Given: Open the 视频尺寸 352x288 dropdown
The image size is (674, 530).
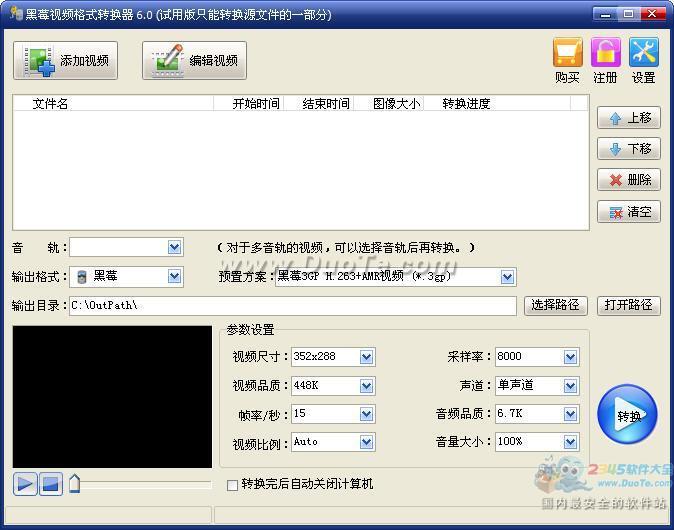Looking at the screenshot, I should (x=366, y=357).
